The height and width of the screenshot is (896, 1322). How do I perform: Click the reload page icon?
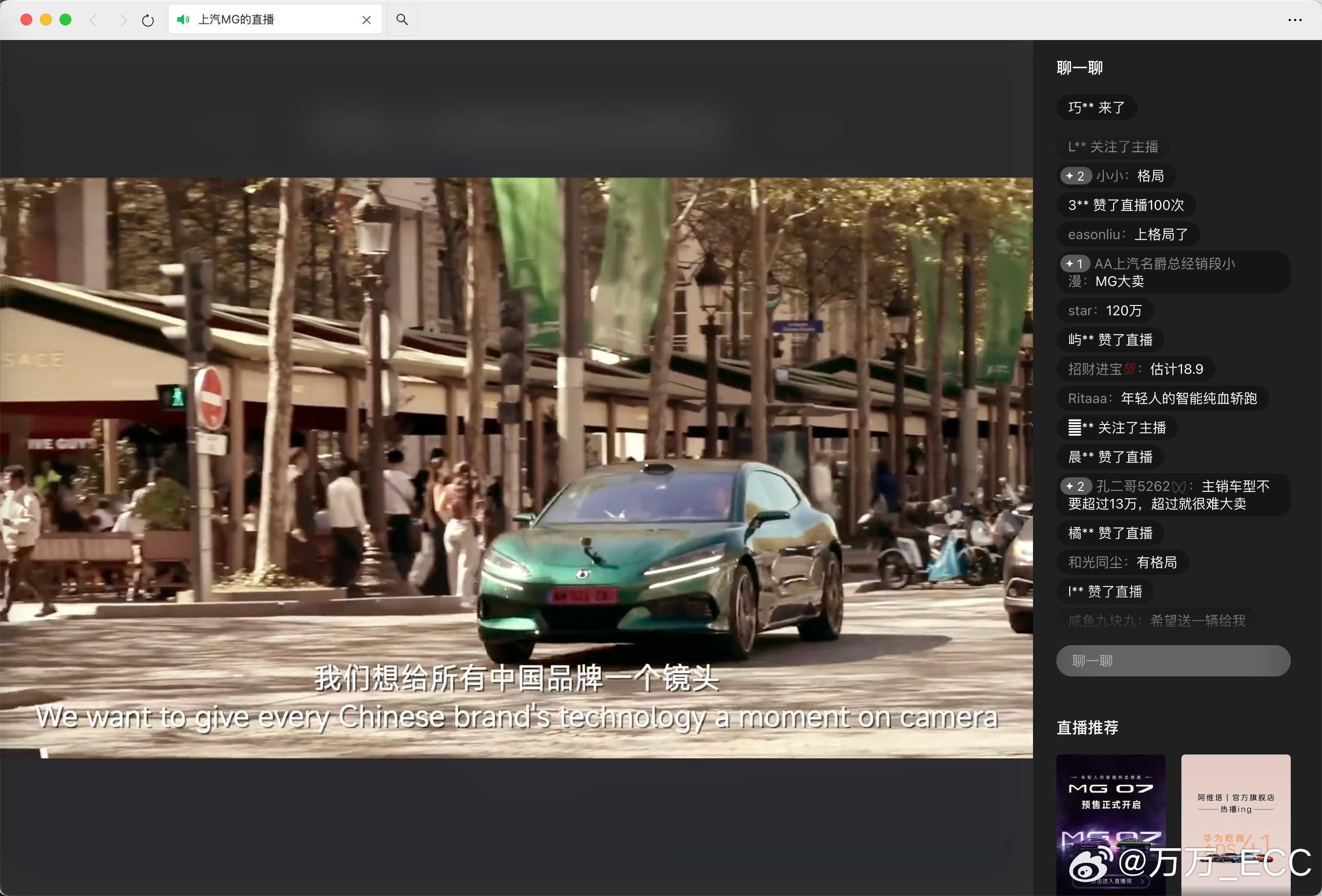[x=148, y=20]
